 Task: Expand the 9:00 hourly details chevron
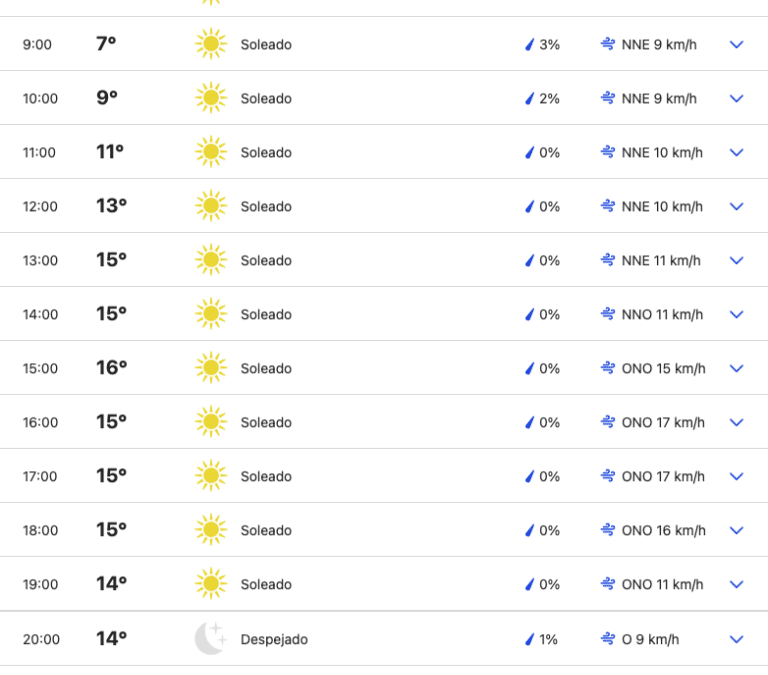(x=737, y=44)
